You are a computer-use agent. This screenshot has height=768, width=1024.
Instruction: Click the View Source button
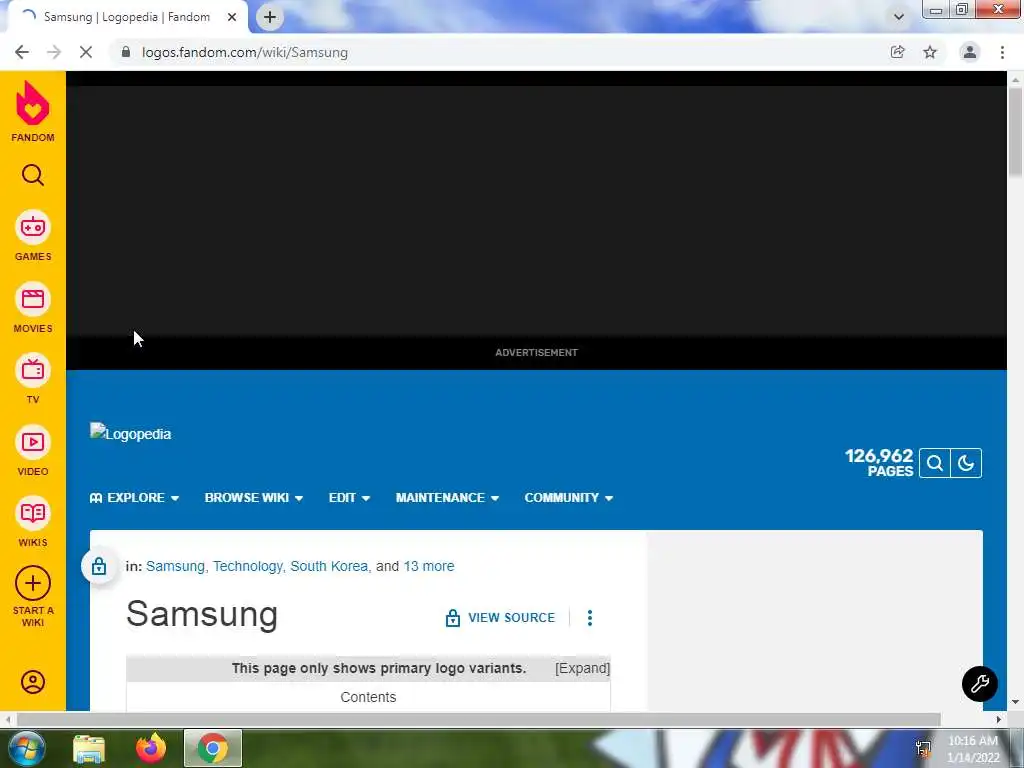point(500,618)
